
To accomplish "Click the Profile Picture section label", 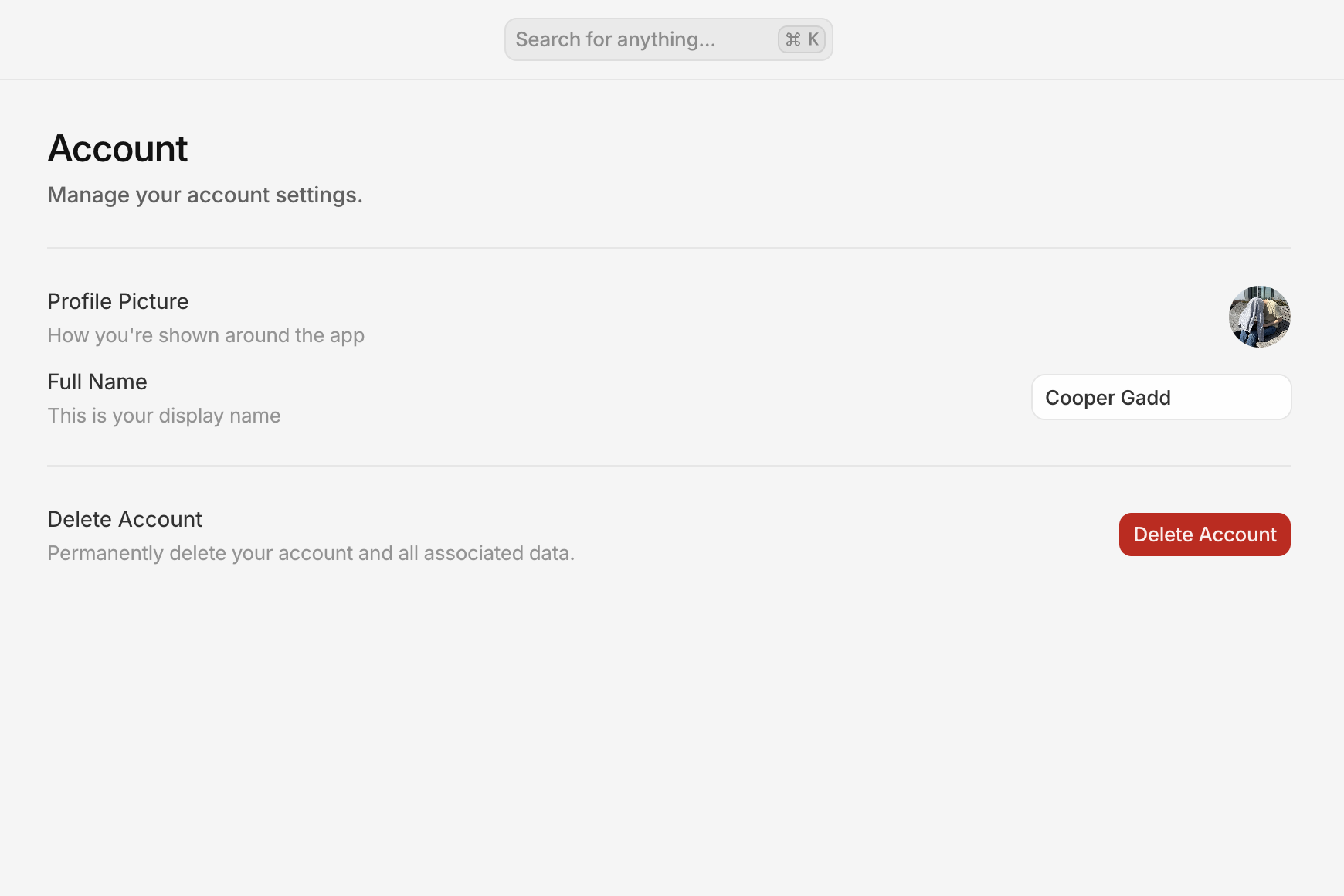I will [118, 301].
